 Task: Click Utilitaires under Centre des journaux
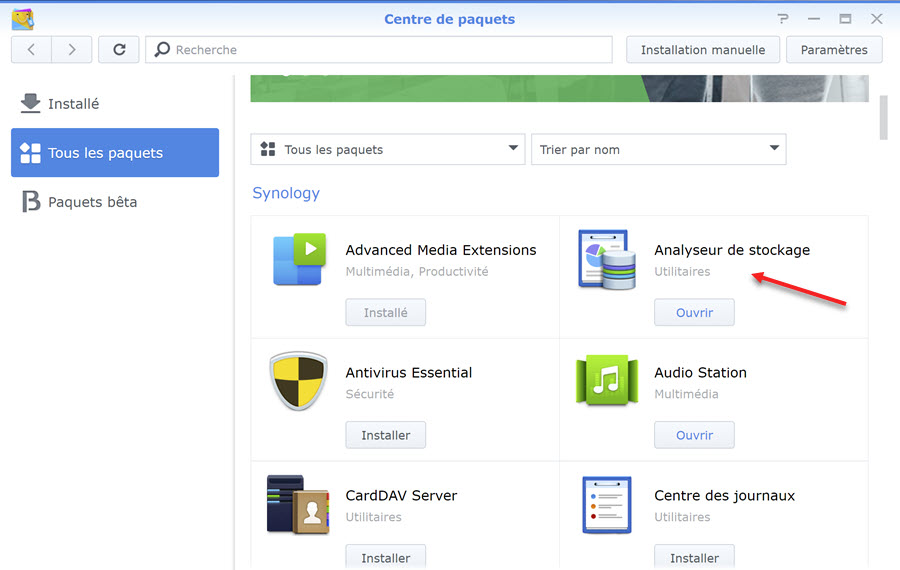point(682,517)
